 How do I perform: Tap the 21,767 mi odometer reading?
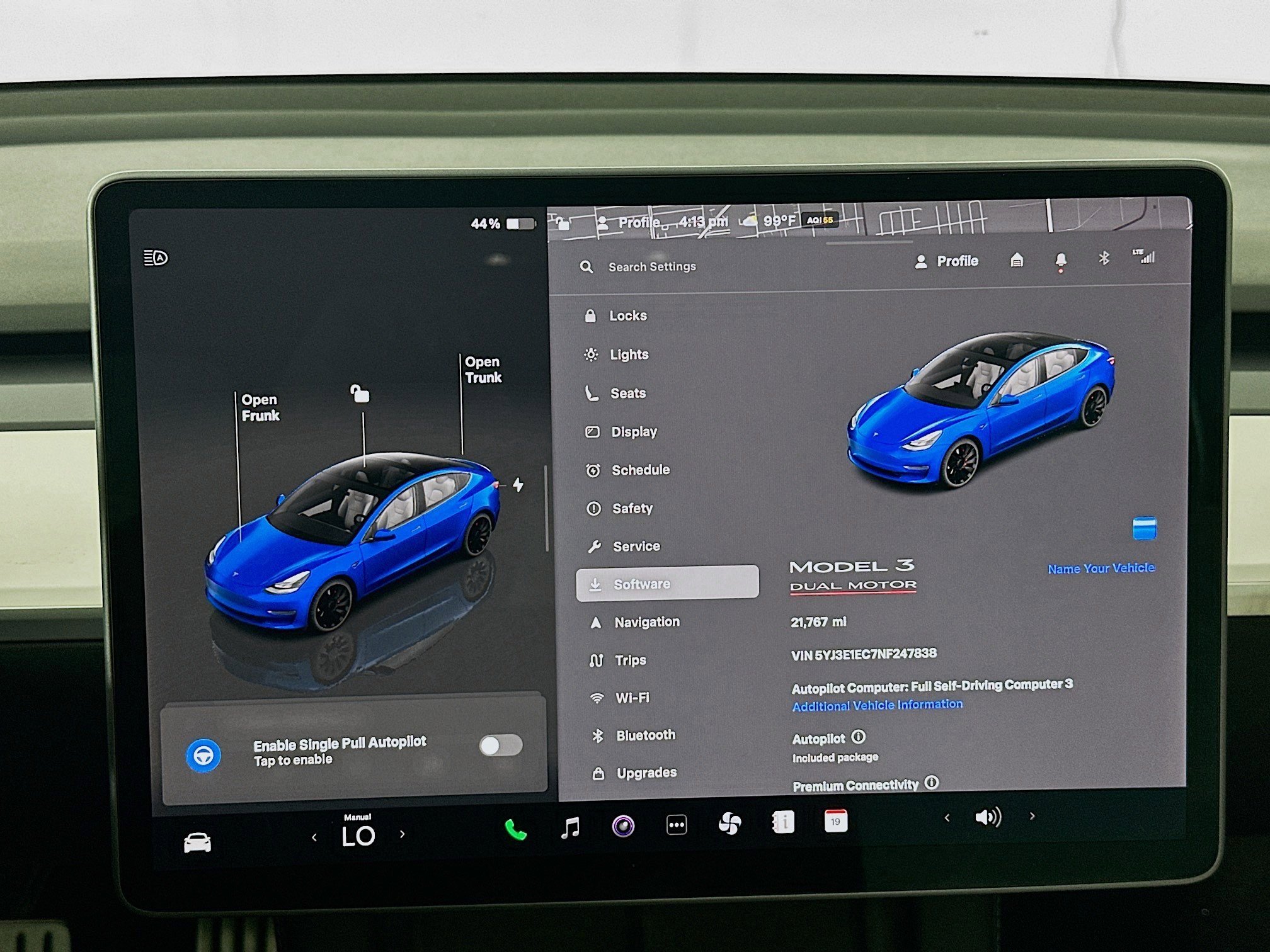(818, 622)
